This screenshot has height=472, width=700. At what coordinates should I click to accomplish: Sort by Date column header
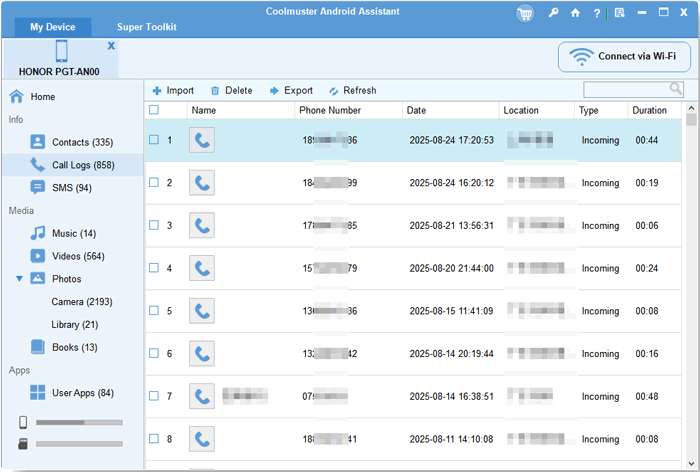click(x=450, y=110)
